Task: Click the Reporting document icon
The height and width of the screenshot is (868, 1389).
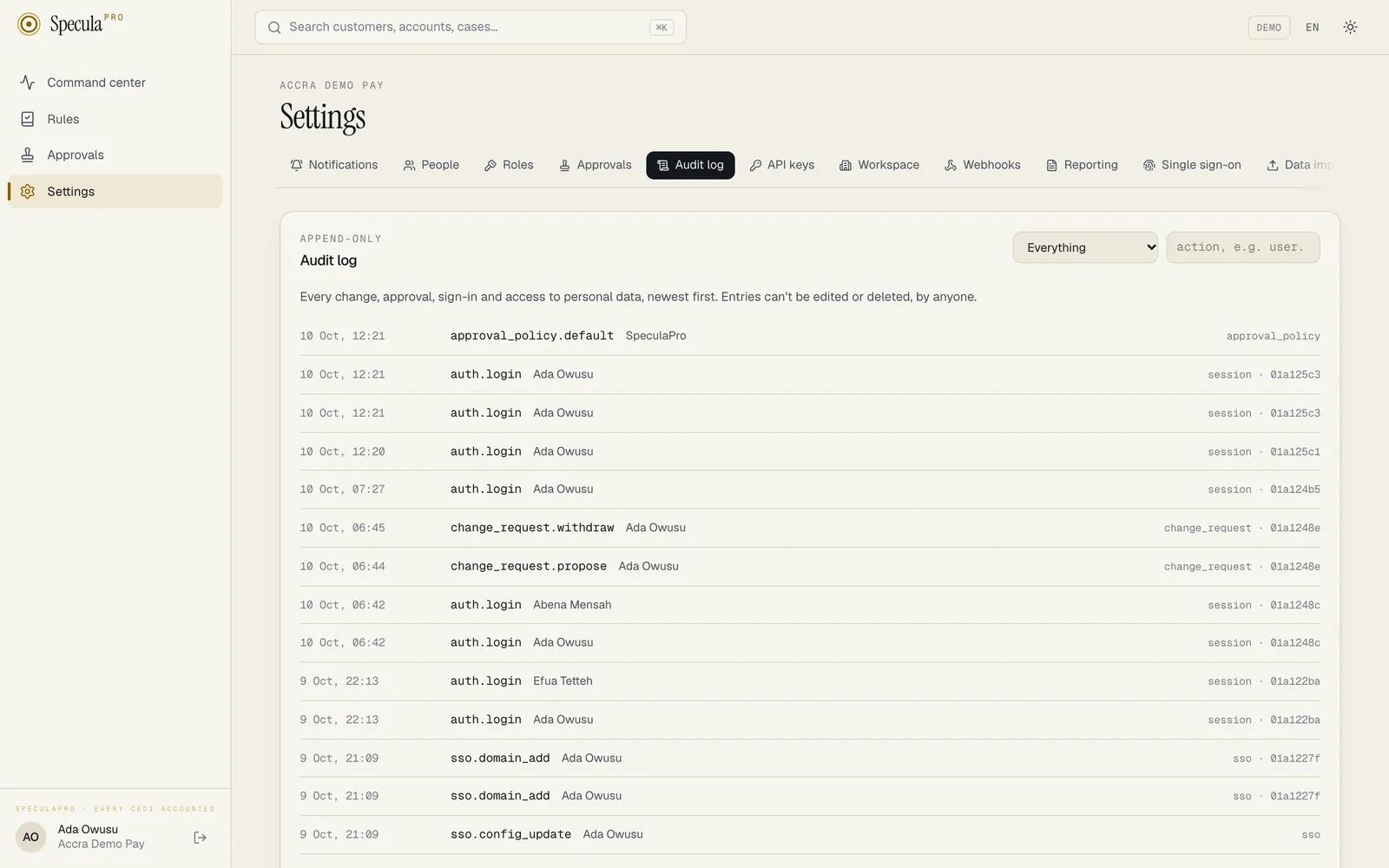Action: click(1051, 165)
